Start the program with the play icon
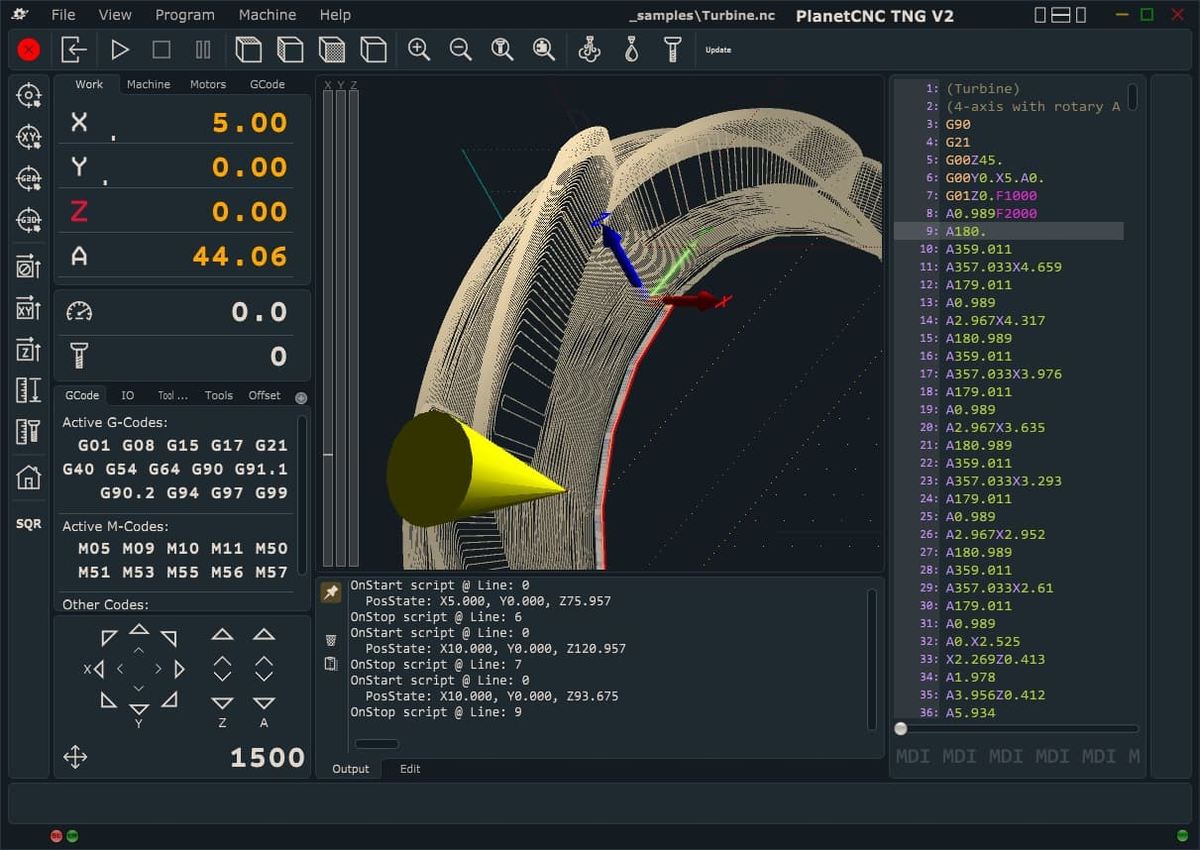 [x=120, y=50]
